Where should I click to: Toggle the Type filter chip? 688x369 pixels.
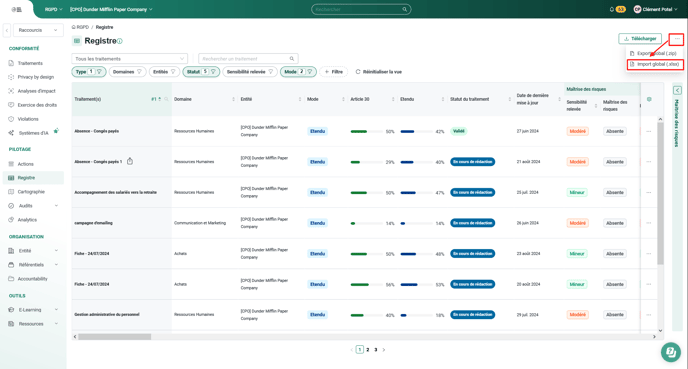[x=89, y=72]
